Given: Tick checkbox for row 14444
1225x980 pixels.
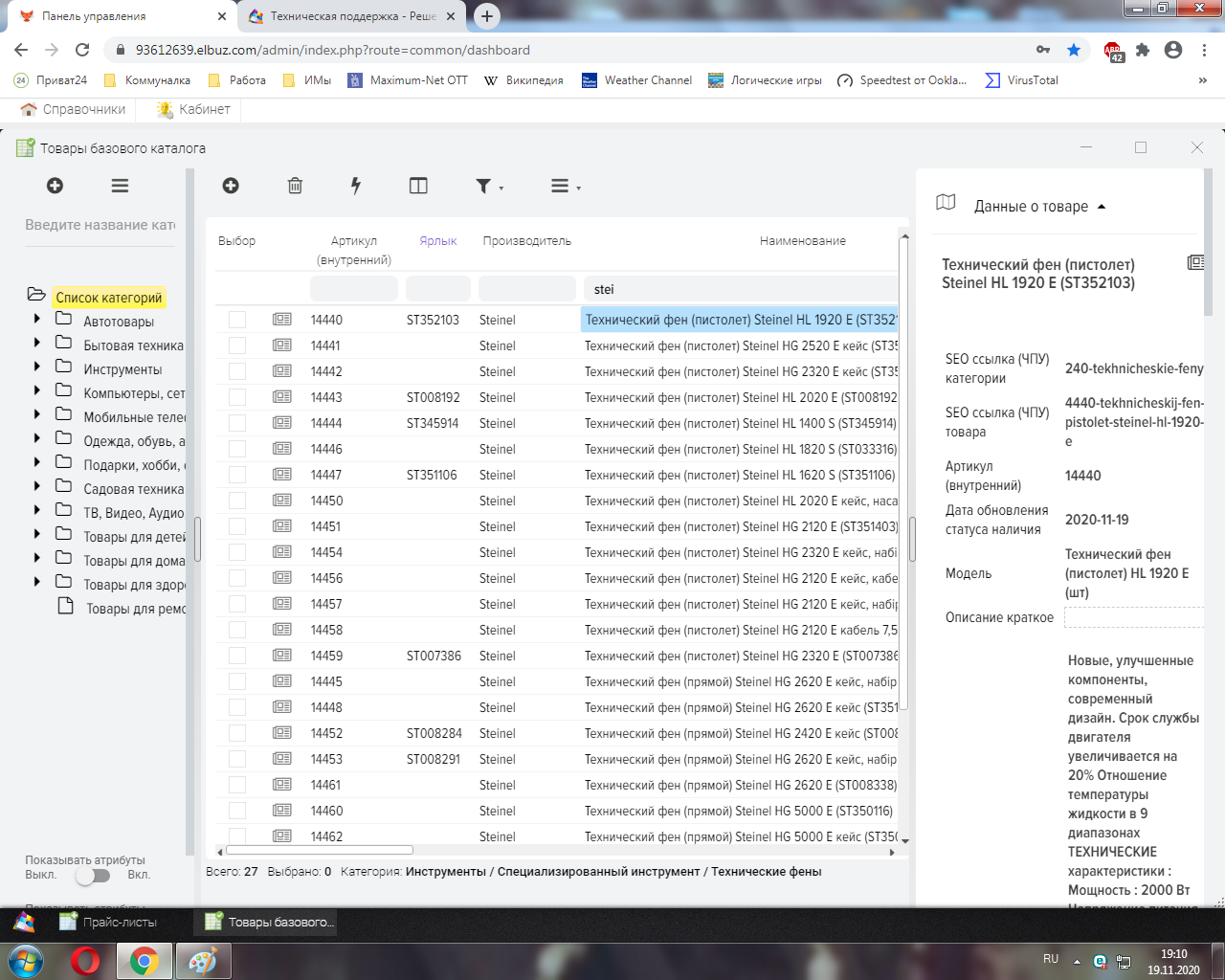Looking at the screenshot, I should pos(237,423).
